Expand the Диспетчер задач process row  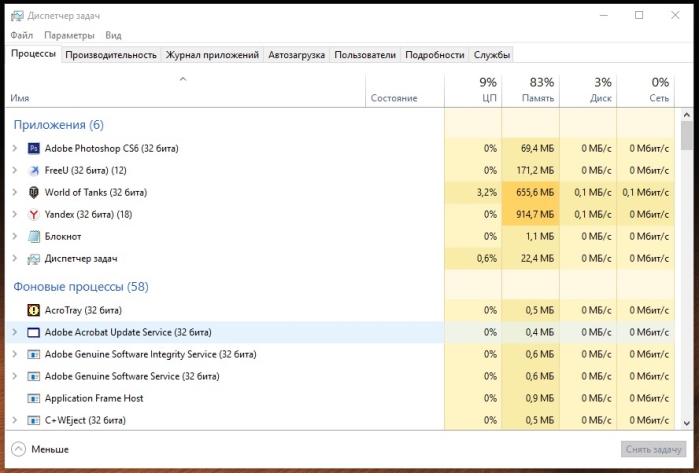(15, 258)
